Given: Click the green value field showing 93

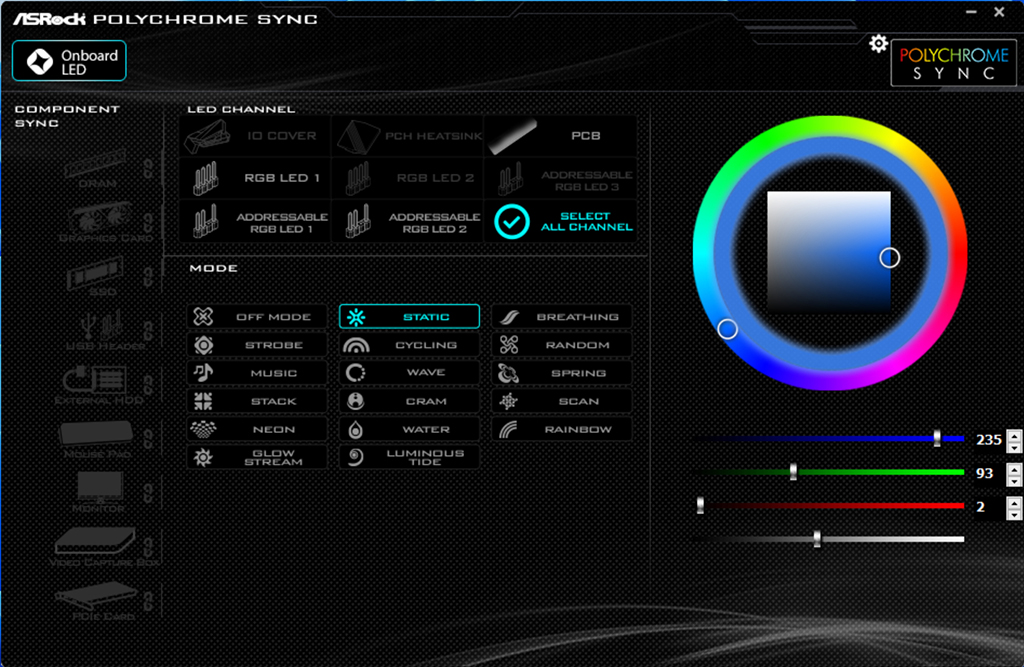Looking at the screenshot, I should pos(988,474).
